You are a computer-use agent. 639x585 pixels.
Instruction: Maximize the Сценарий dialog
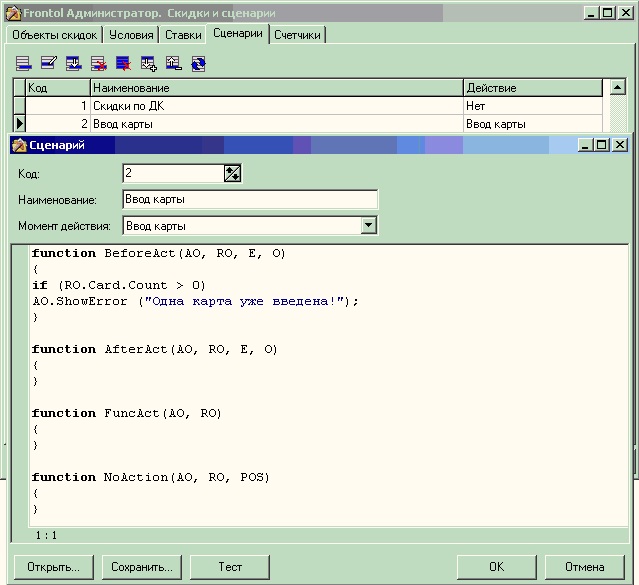[x=602, y=145]
